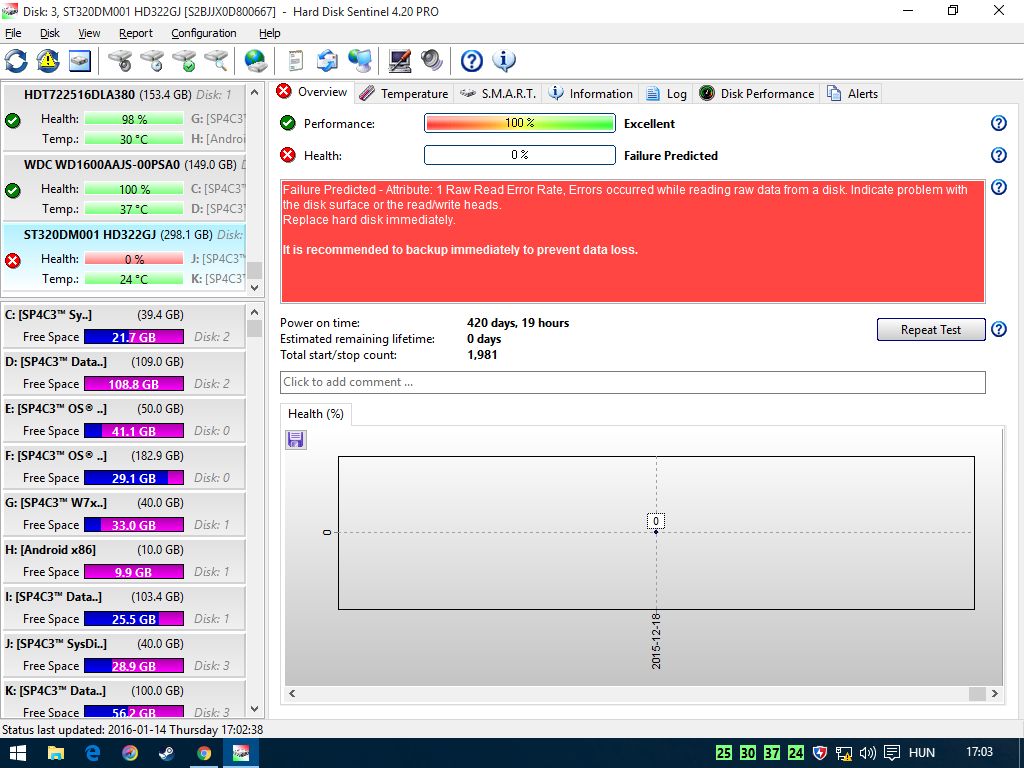Click the HUN language indicator in the taskbar
1024x768 pixels.
(921, 753)
